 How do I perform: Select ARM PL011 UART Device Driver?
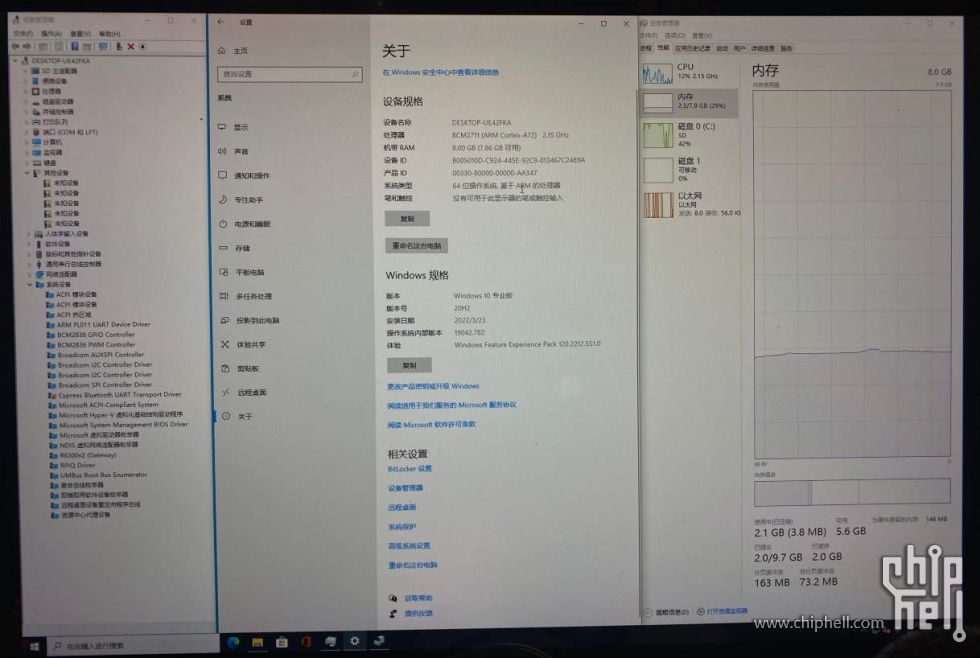[103, 325]
